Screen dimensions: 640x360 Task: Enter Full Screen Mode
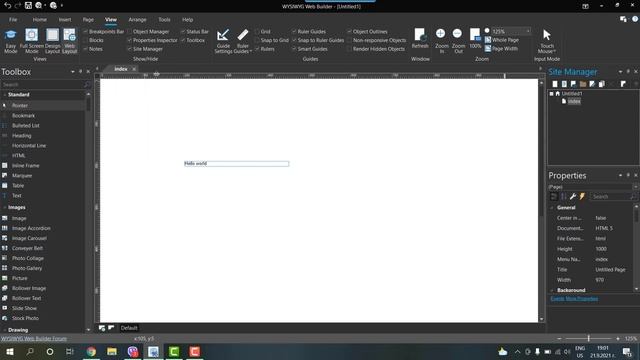click(x=31, y=41)
